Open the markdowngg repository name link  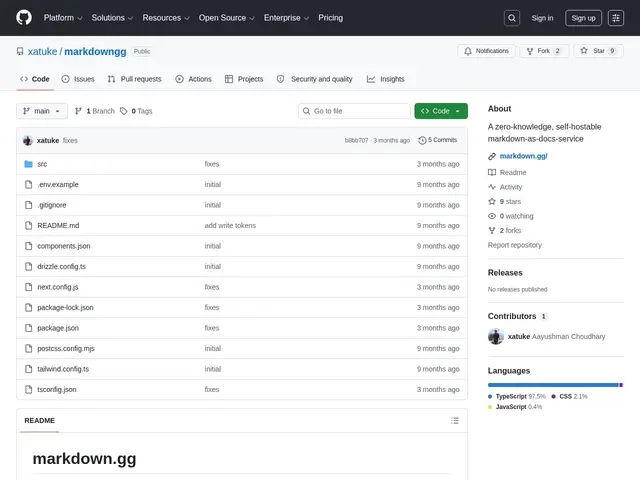coord(95,51)
